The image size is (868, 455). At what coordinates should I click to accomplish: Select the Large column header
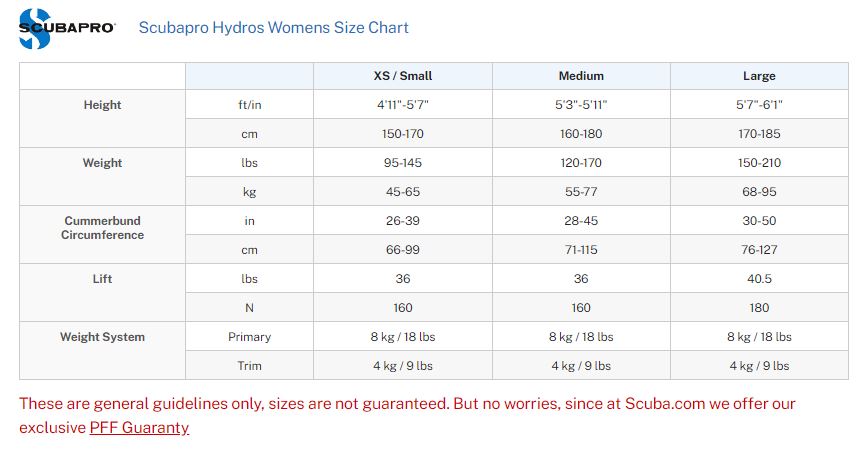point(759,76)
